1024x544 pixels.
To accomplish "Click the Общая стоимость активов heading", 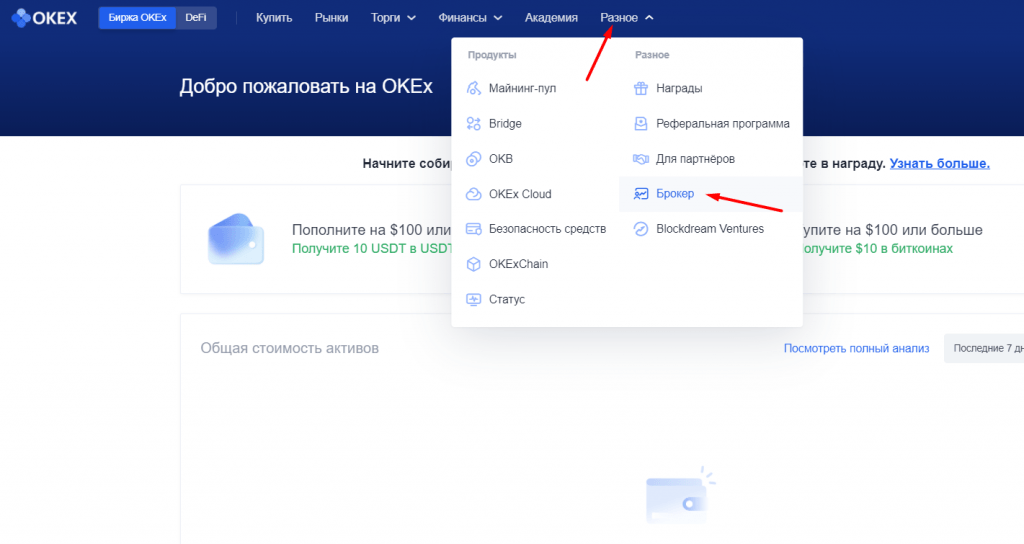I will [x=289, y=348].
